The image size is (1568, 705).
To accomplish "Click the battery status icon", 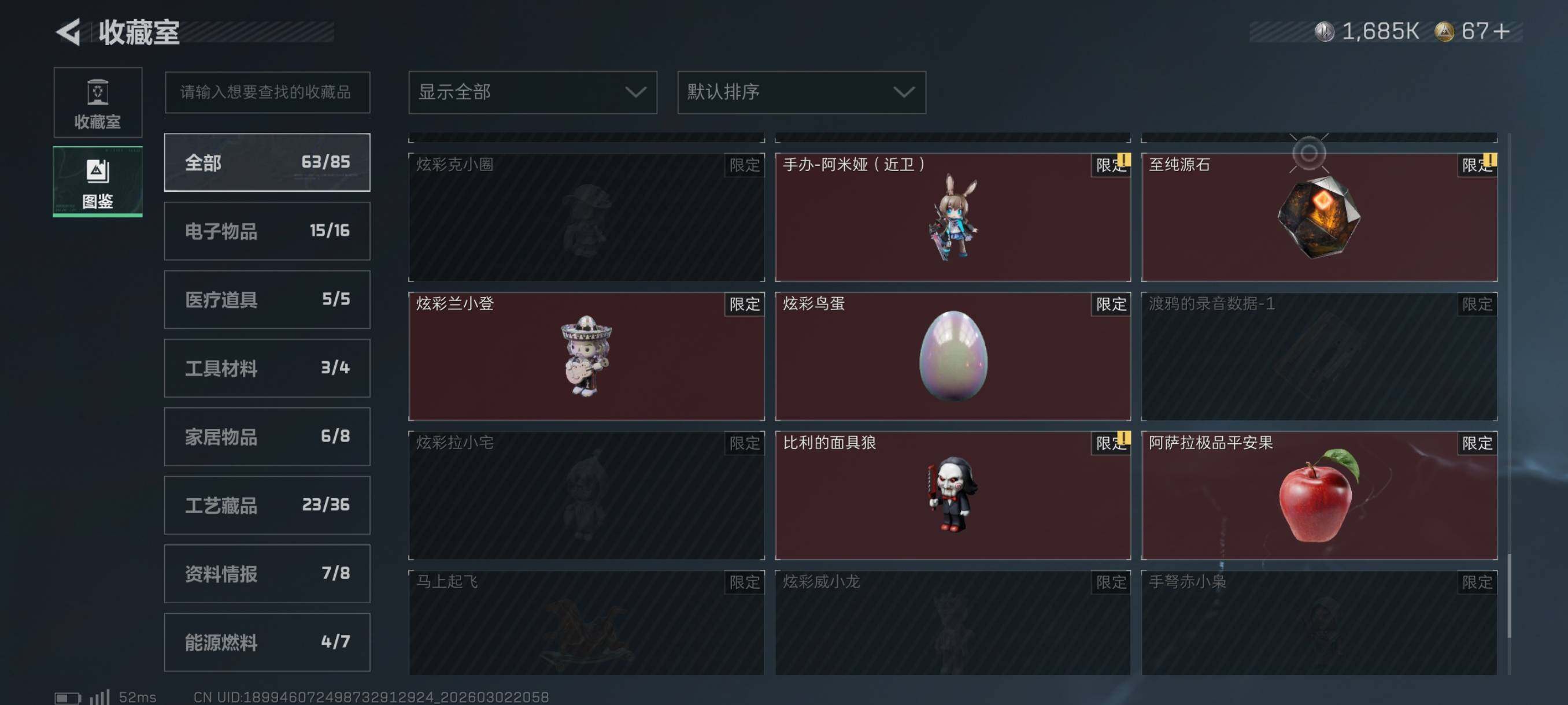I will pyautogui.click(x=67, y=697).
